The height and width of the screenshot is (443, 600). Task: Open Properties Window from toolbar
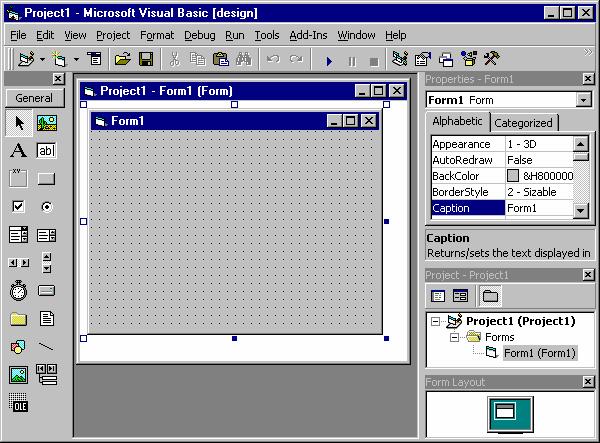click(422, 59)
